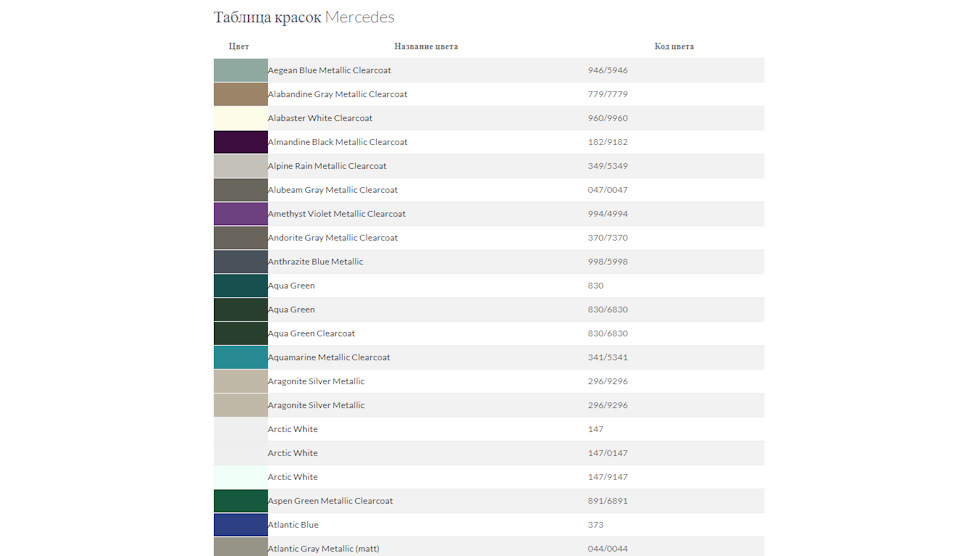Click "Aspen Green Metallic Clearcoat" name
The image size is (960, 556).
pyautogui.click(x=330, y=501)
